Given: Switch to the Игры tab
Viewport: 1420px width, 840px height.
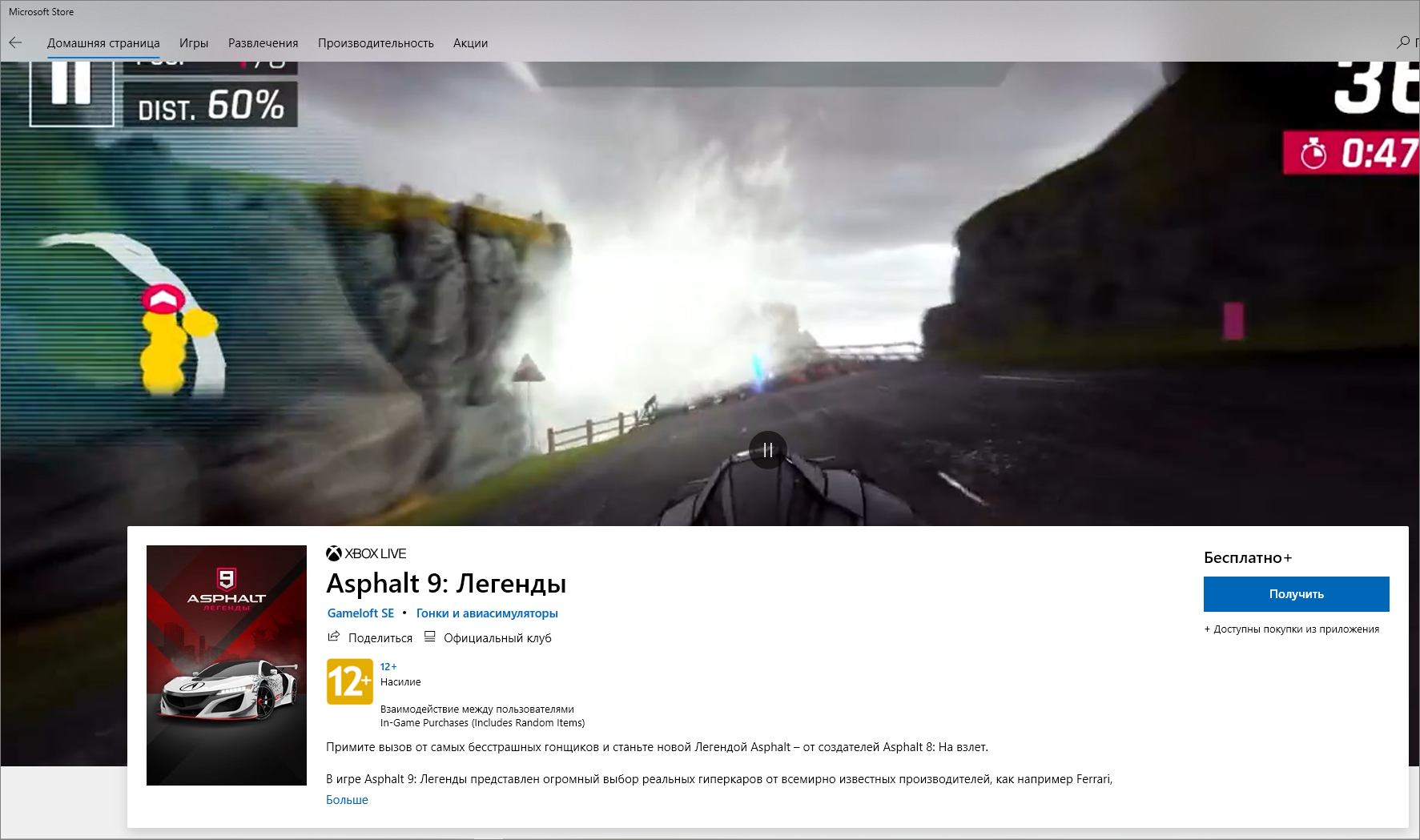Looking at the screenshot, I should 194,43.
